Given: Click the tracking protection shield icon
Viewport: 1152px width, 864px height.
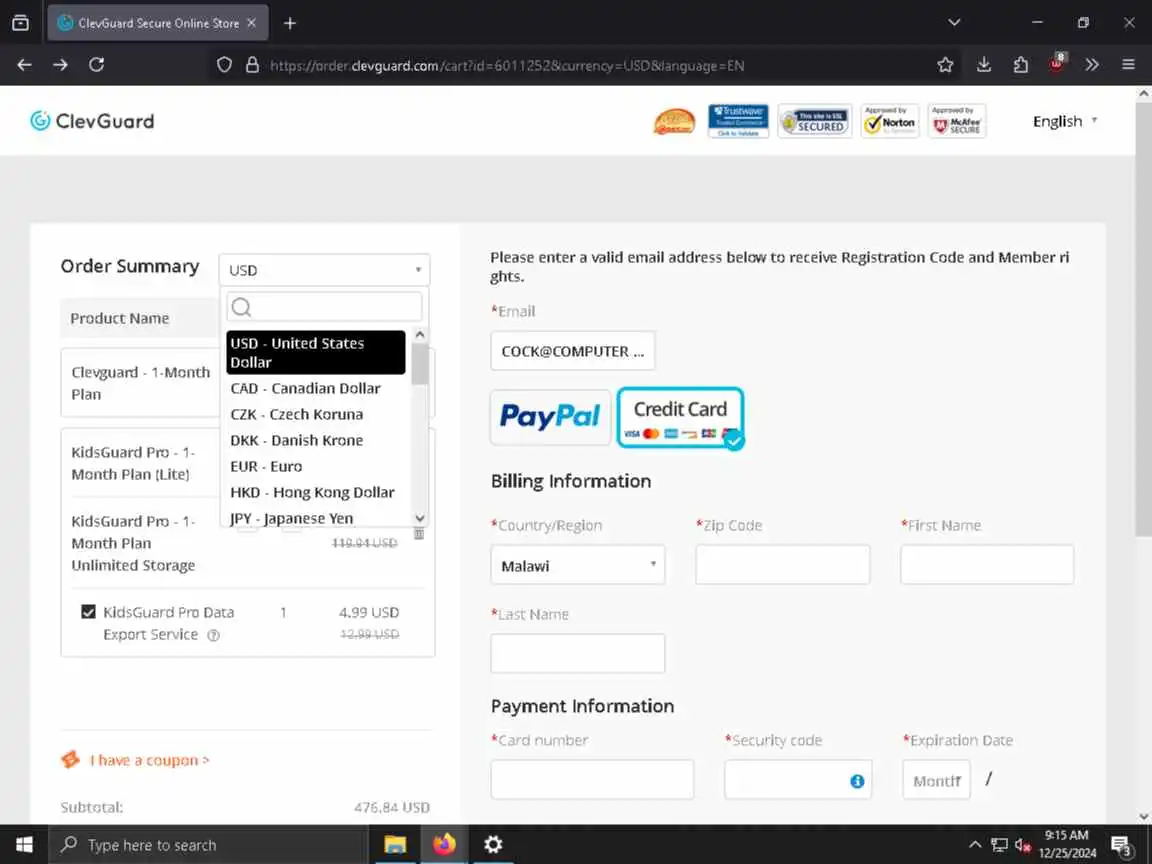Looking at the screenshot, I should pyautogui.click(x=224, y=65).
